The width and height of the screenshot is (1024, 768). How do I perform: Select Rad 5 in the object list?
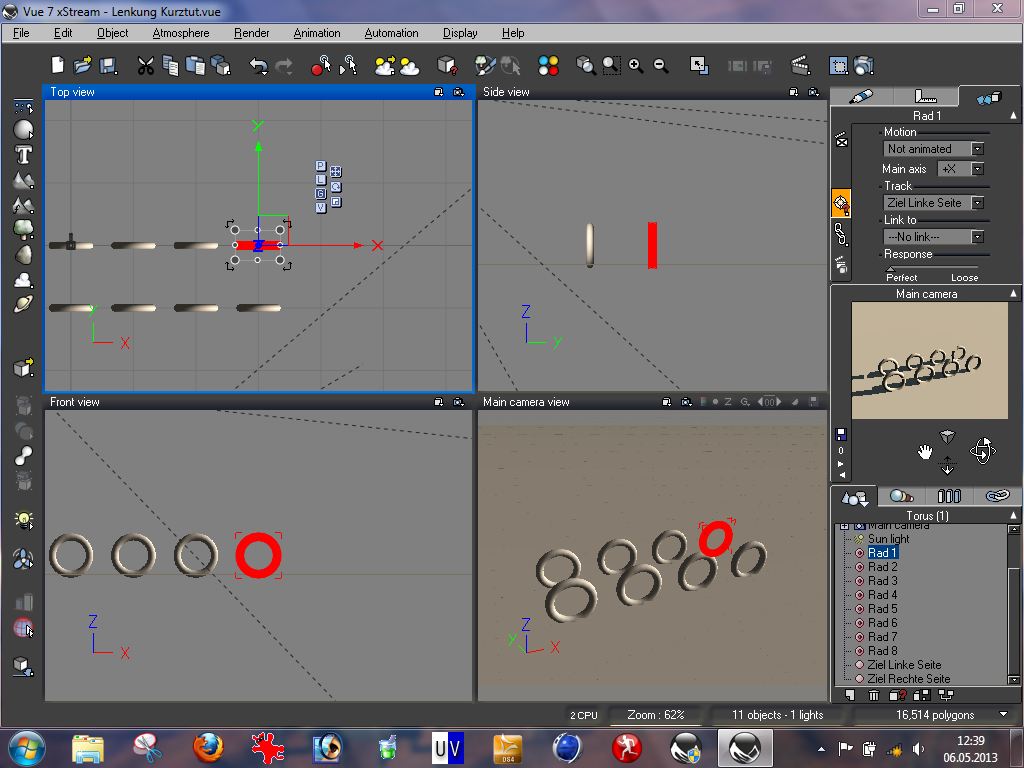[882, 609]
